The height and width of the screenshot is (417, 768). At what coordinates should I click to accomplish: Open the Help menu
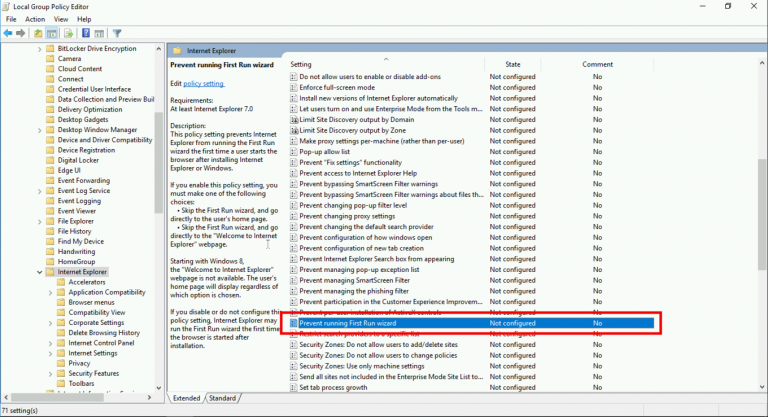point(84,19)
